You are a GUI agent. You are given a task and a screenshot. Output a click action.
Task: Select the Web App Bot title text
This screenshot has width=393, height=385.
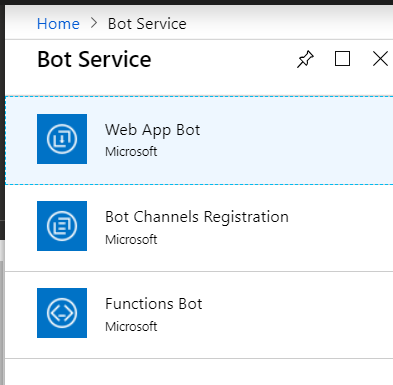pos(153,130)
